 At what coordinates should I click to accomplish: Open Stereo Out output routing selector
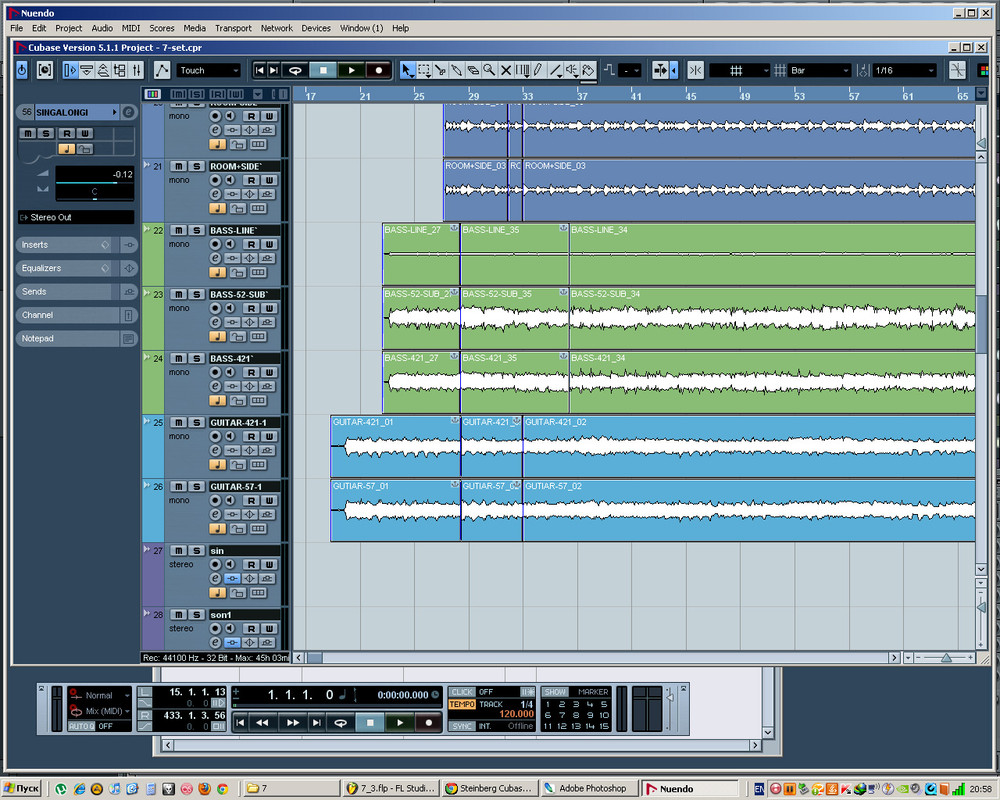tap(76, 218)
